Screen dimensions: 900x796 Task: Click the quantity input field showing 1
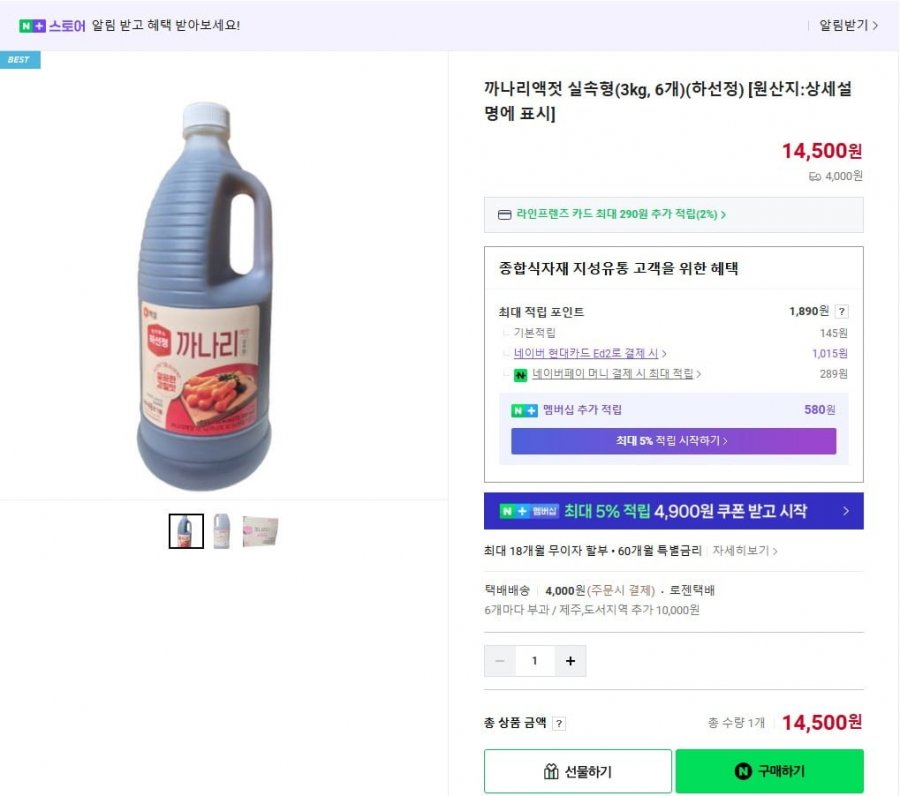click(x=535, y=660)
